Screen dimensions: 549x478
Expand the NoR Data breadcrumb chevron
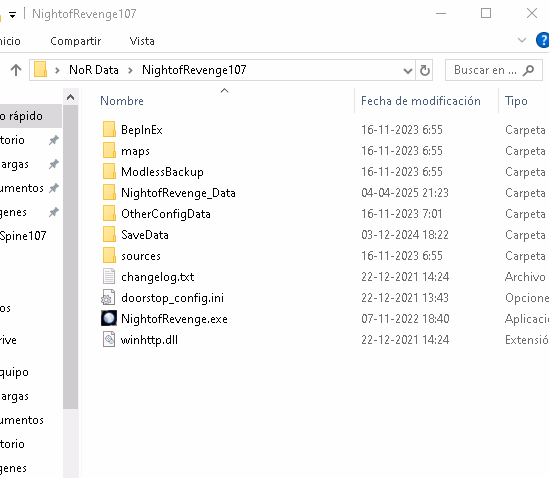pyautogui.click(x=130, y=70)
